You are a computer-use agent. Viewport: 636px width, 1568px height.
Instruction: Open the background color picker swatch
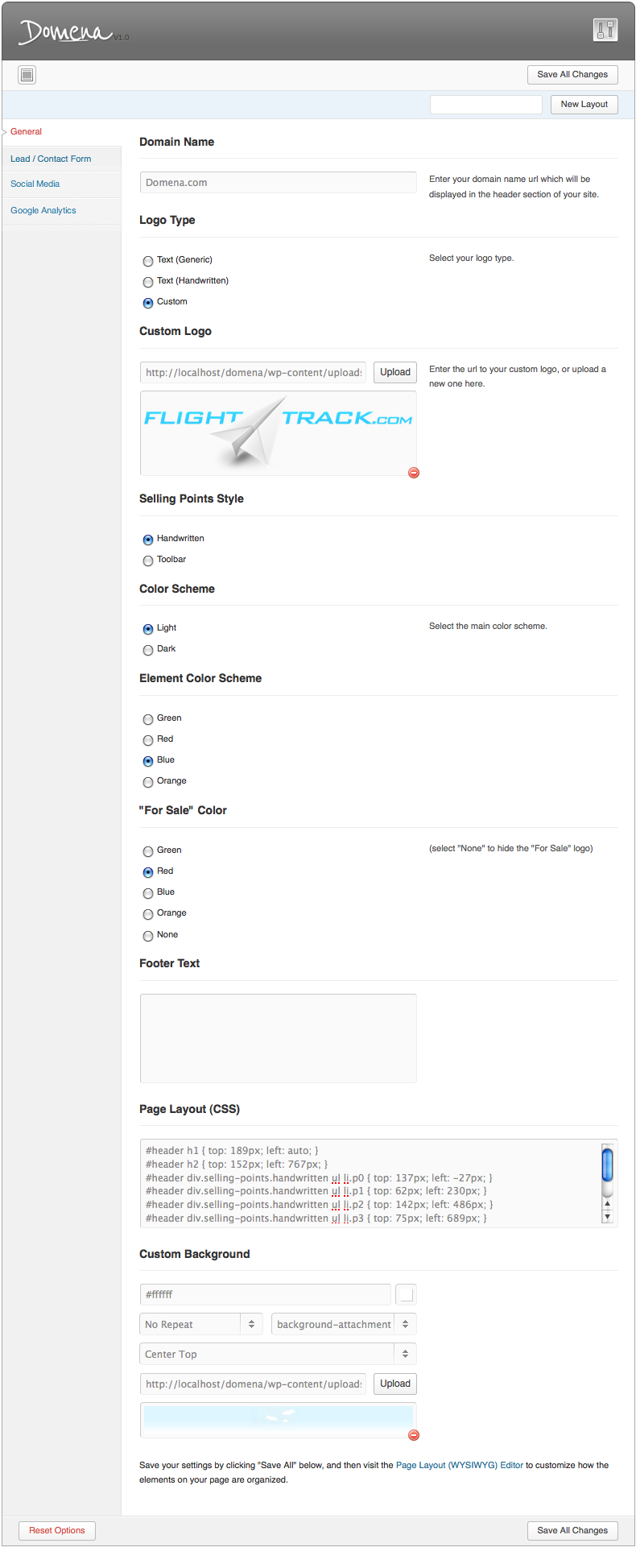pyautogui.click(x=407, y=1294)
